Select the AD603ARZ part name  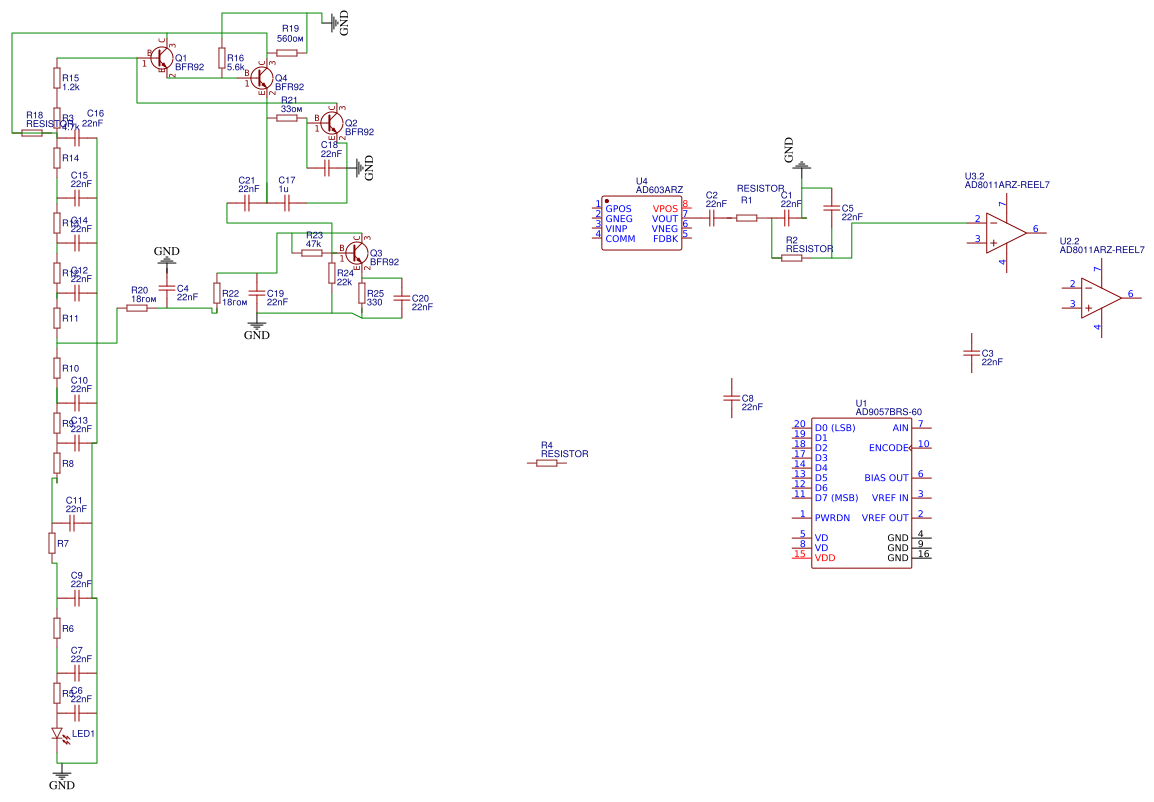coord(659,190)
